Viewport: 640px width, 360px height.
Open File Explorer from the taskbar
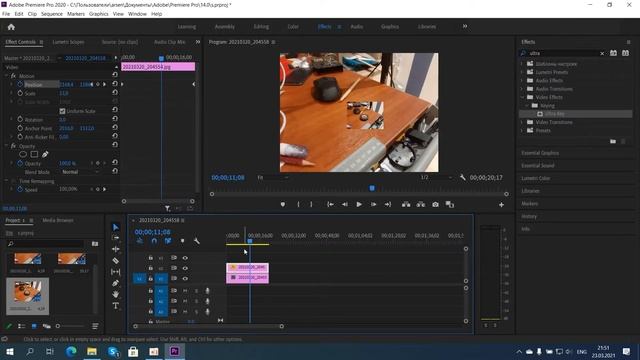[92, 351]
